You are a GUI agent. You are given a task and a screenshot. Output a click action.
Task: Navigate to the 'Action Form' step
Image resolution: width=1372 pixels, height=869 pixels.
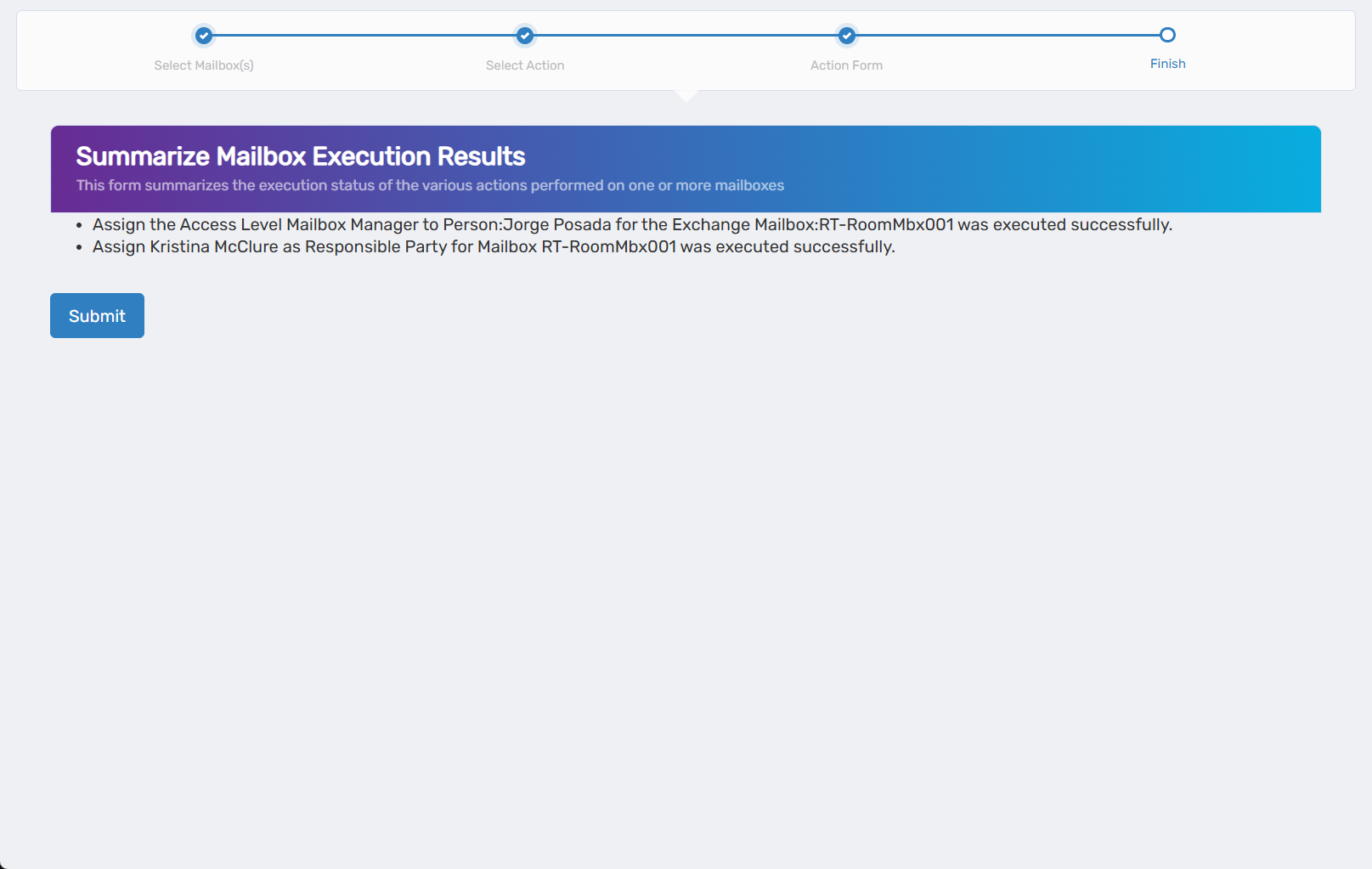coord(846,65)
